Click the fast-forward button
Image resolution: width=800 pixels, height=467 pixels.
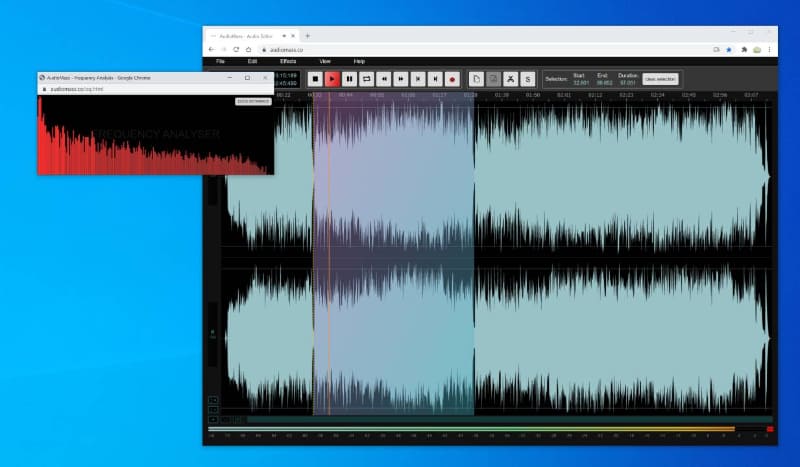(401, 79)
